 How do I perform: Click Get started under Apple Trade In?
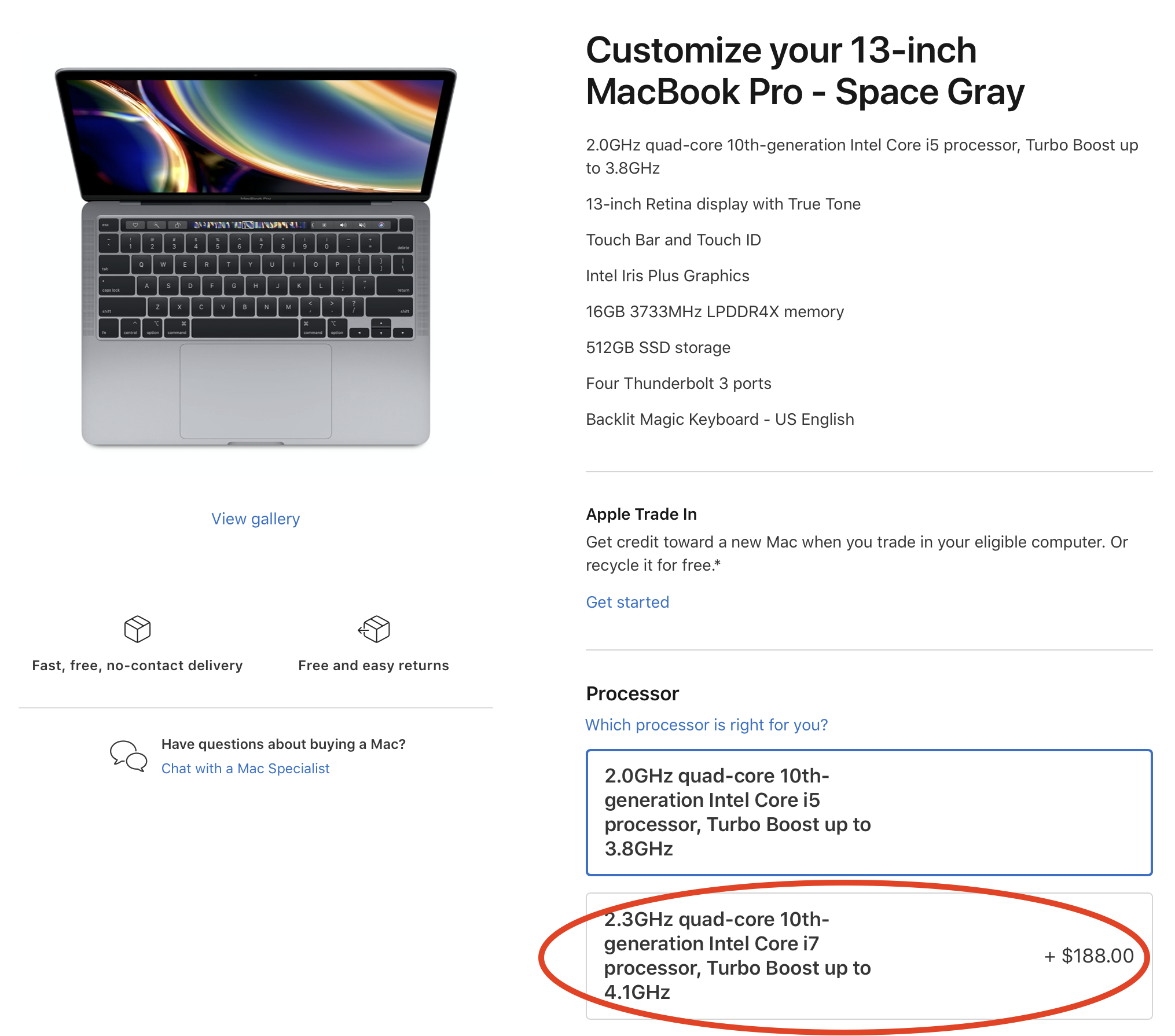tap(627, 602)
